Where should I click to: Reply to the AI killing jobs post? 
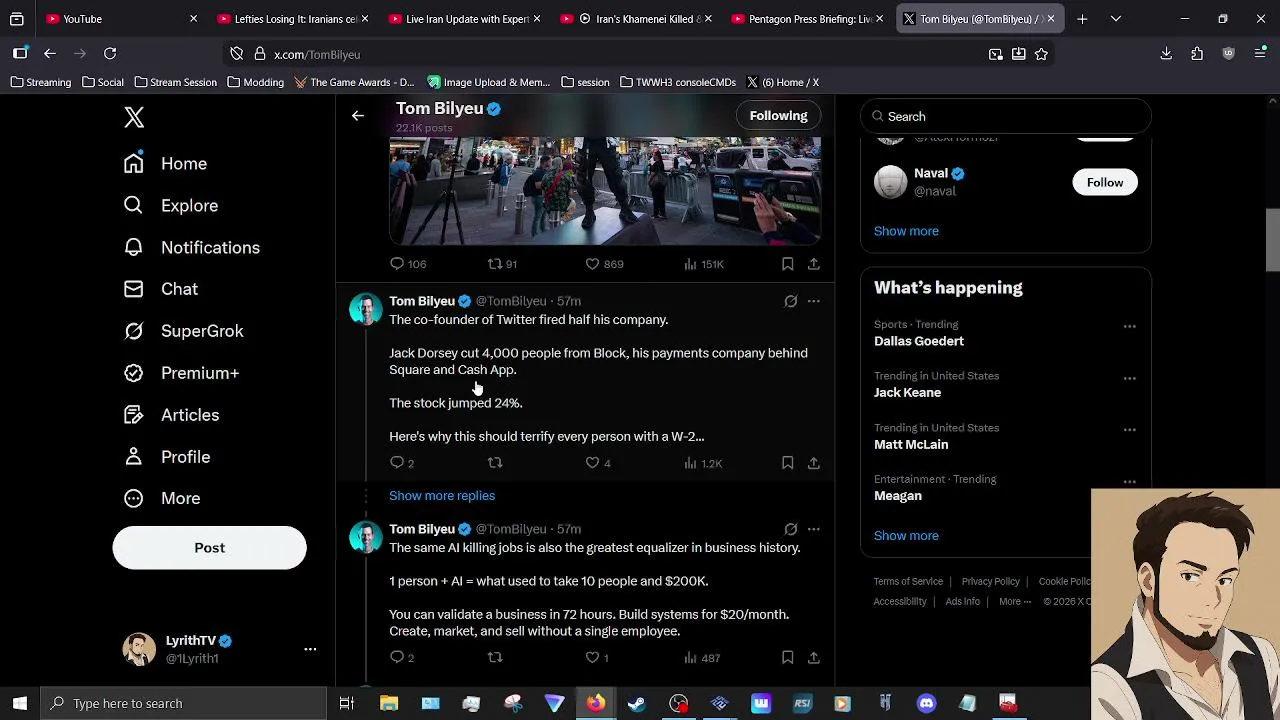pos(401,658)
